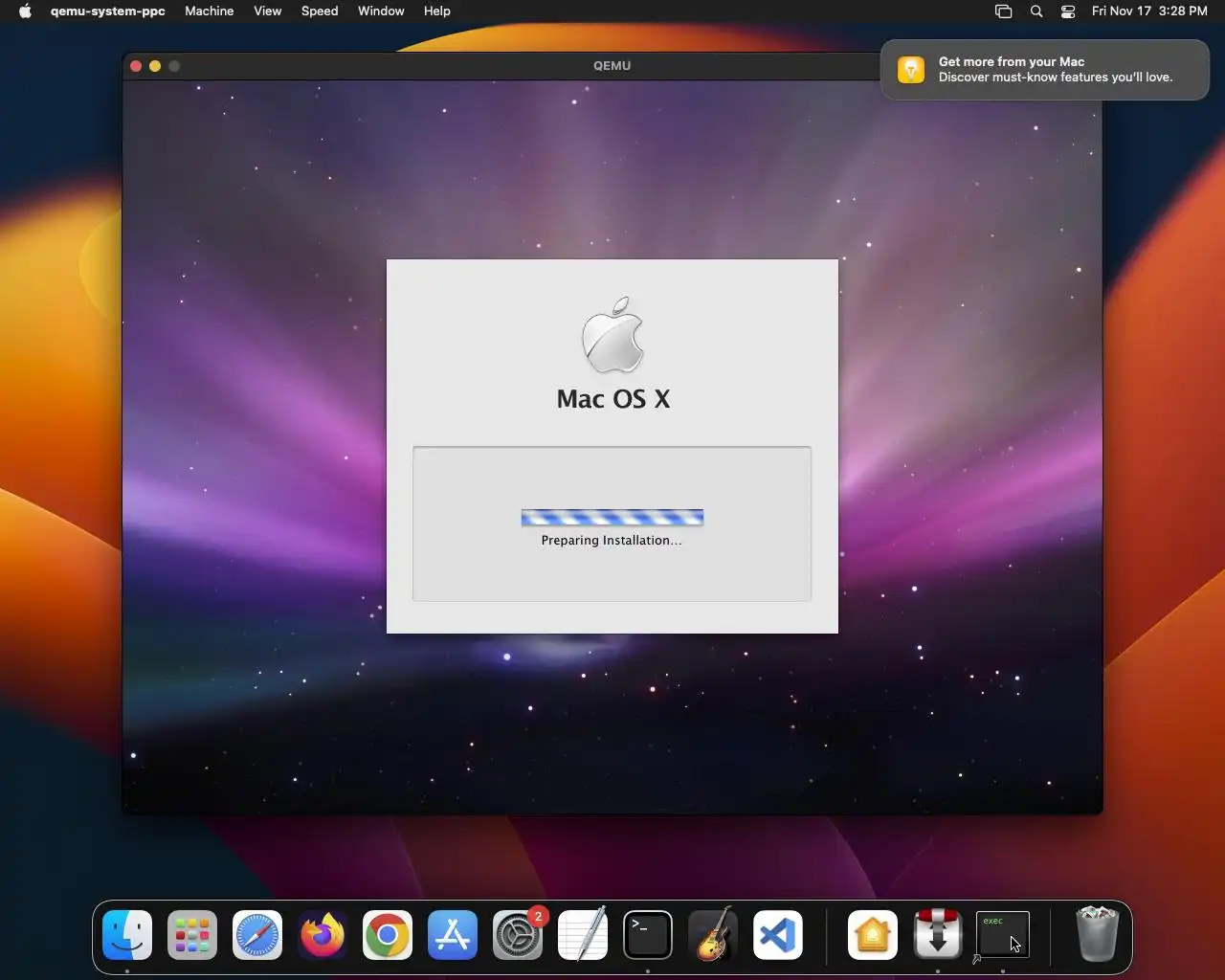Open Control Center in menu bar
Image resolution: width=1225 pixels, height=980 pixels.
click(1068, 11)
